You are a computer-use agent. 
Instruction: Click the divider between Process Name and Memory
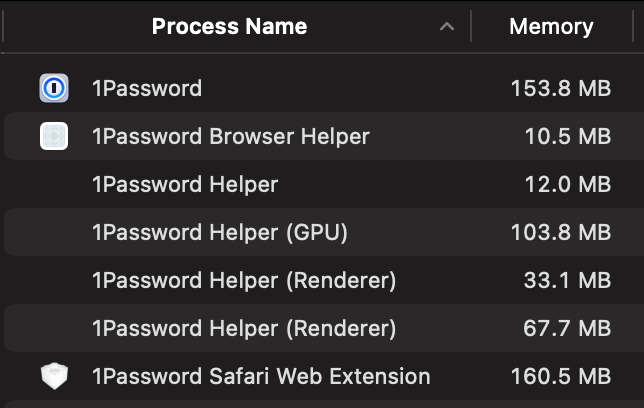click(471, 26)
